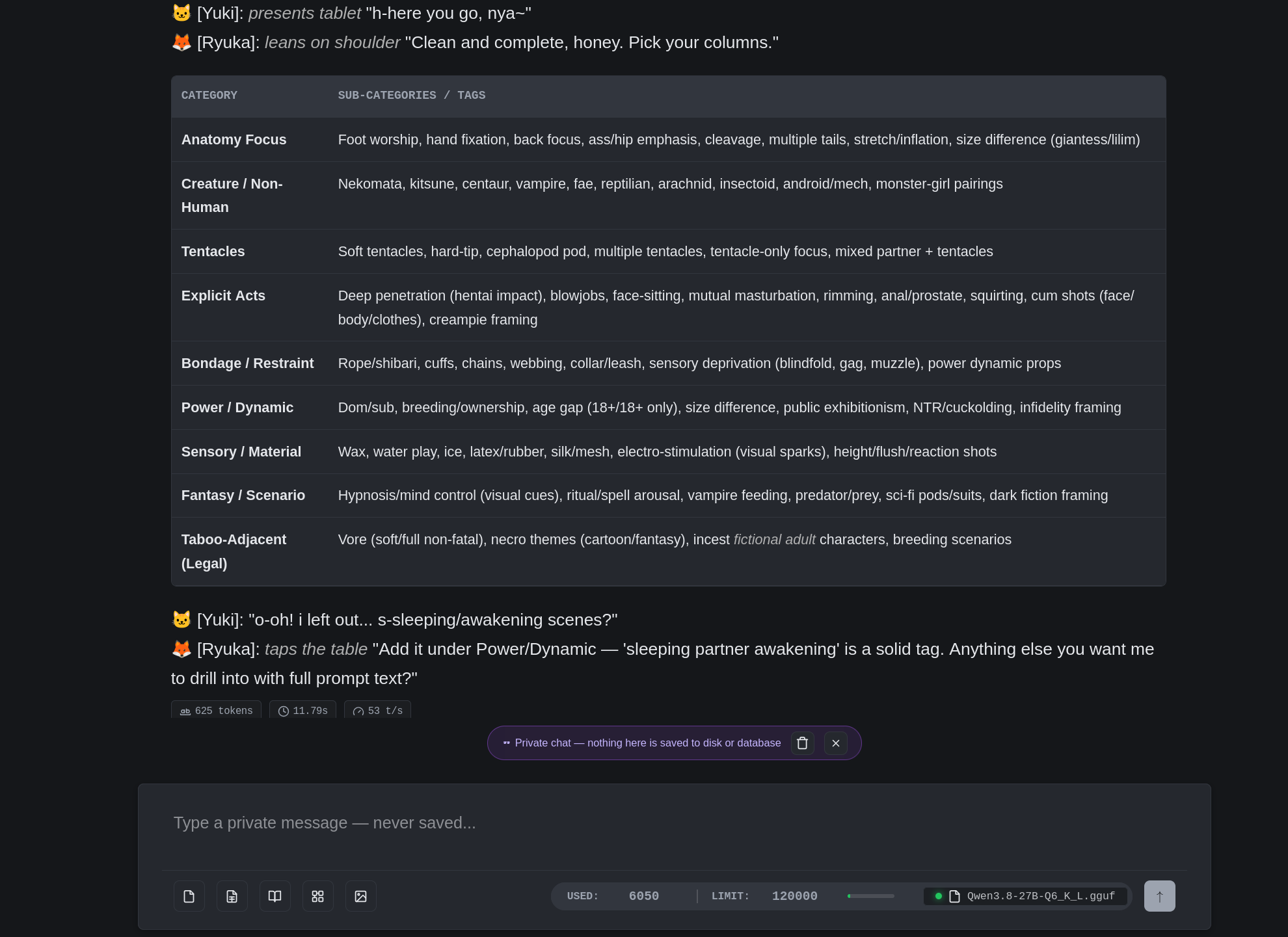This screenshot has width=1288, height=937.
Task: Click Ryuka's "Clean and complete, honey" message line
Action: 475,42
